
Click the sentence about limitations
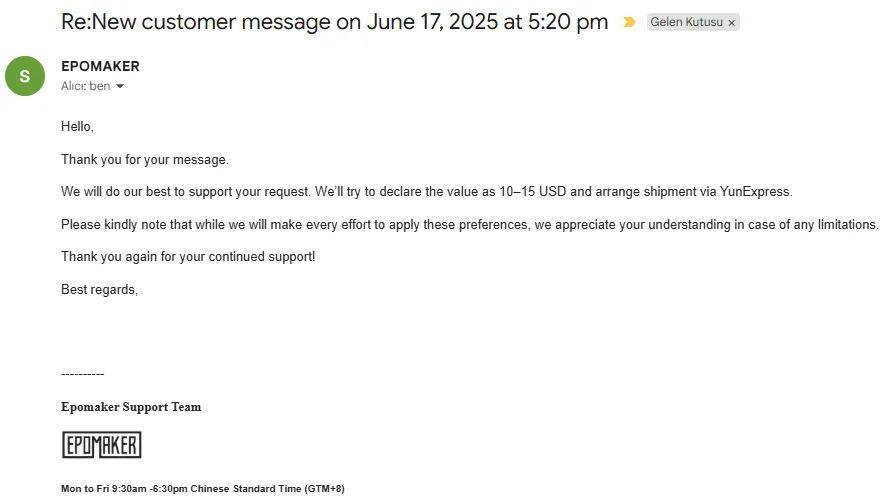pyautogui.click(x=469, y=225)
